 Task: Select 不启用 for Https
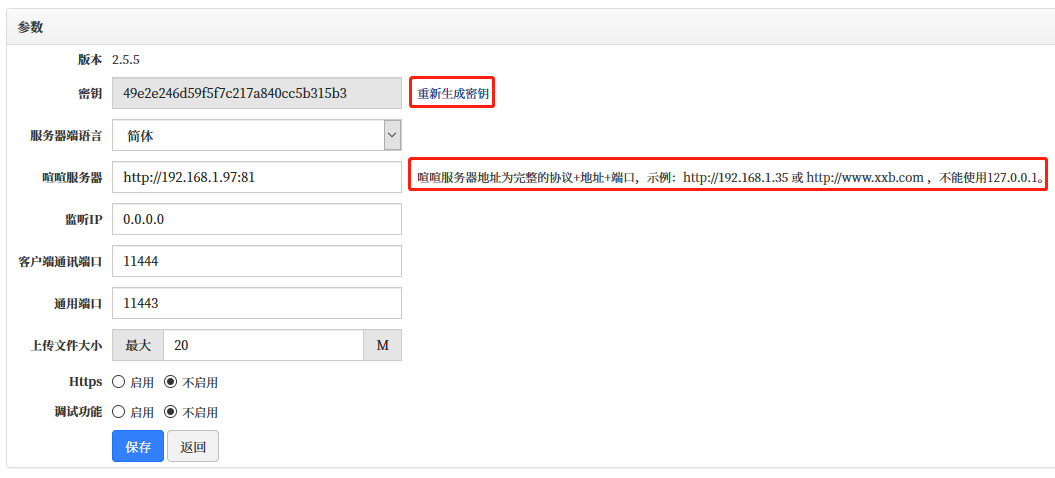[x=170, y=382]
